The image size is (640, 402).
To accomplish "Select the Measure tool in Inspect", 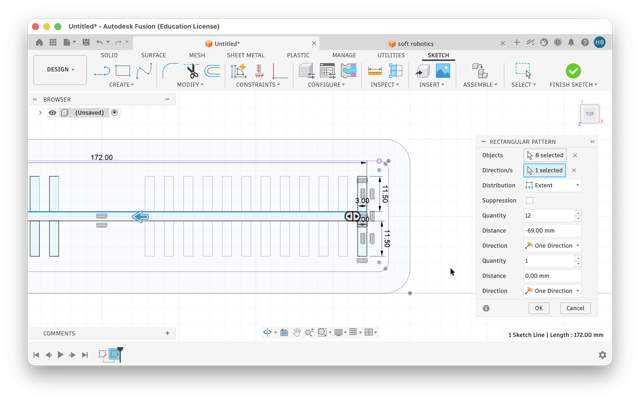I will coord(375,71).
